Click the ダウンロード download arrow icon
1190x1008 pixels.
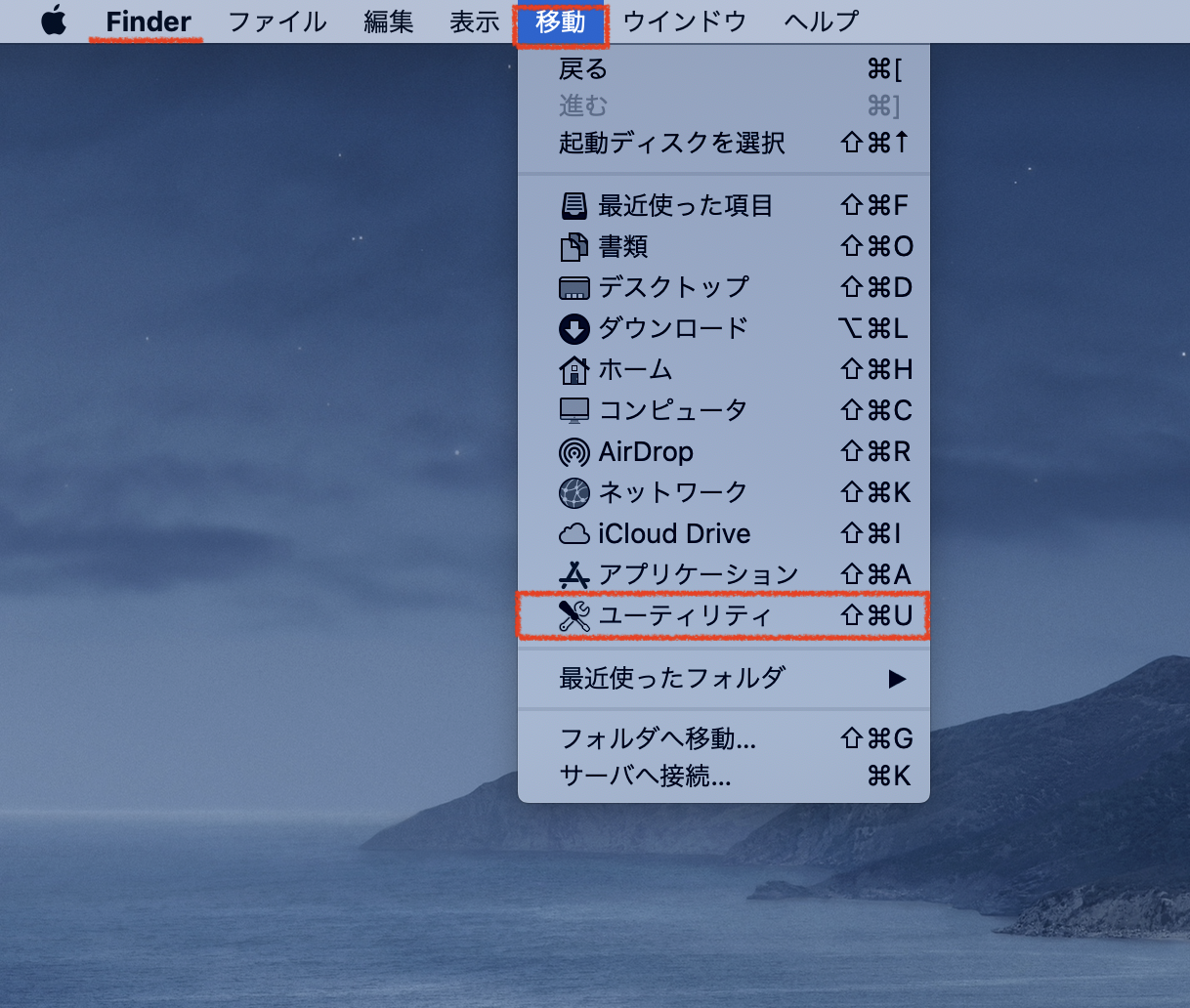click(574, 329)
